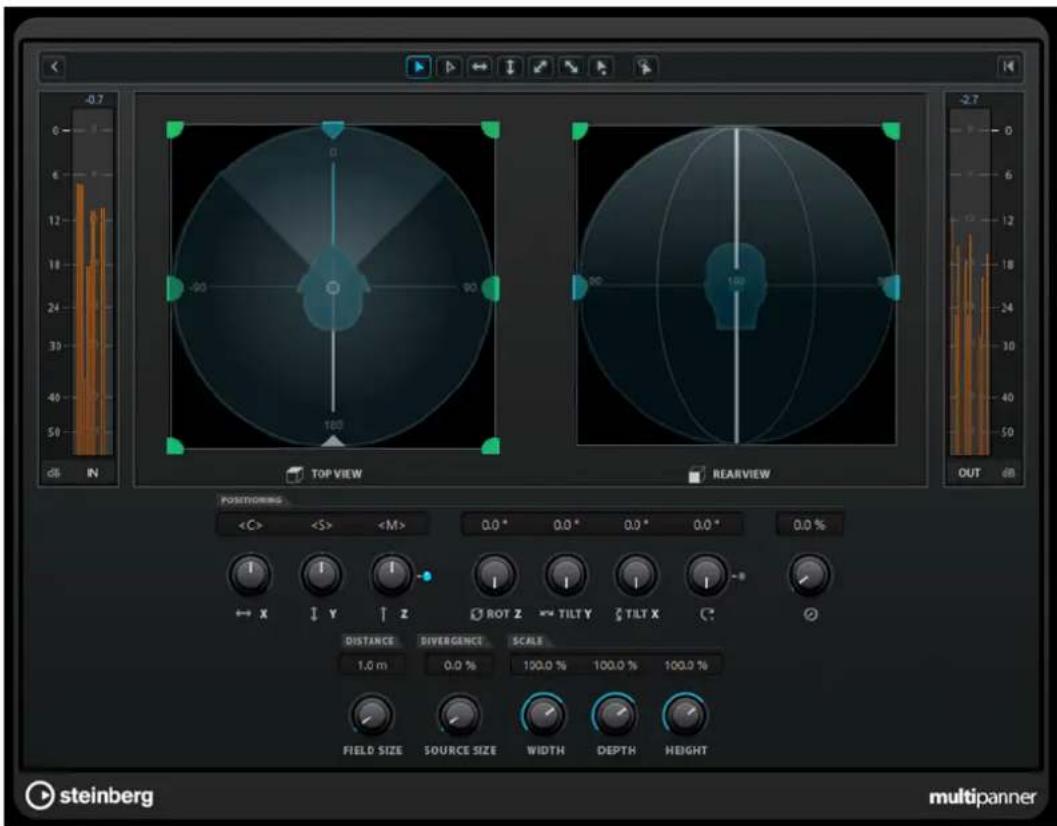Click the 100.0 % field above Width

(545, 666)
